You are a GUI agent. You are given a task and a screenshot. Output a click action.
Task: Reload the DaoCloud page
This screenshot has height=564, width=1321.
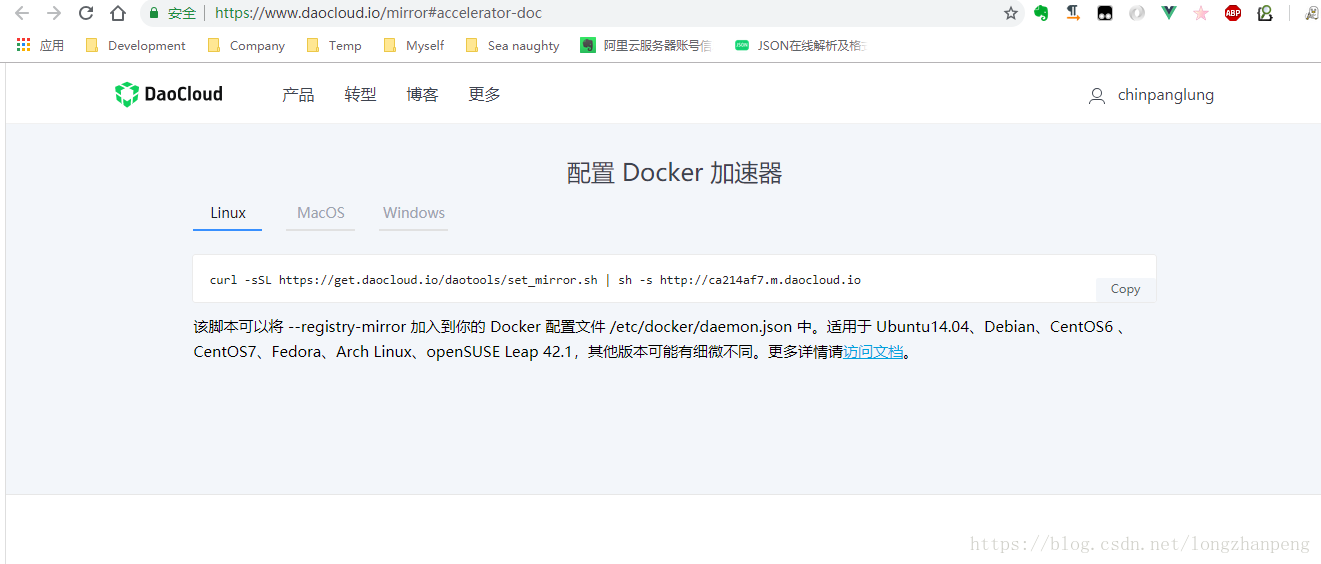[86, 13]
